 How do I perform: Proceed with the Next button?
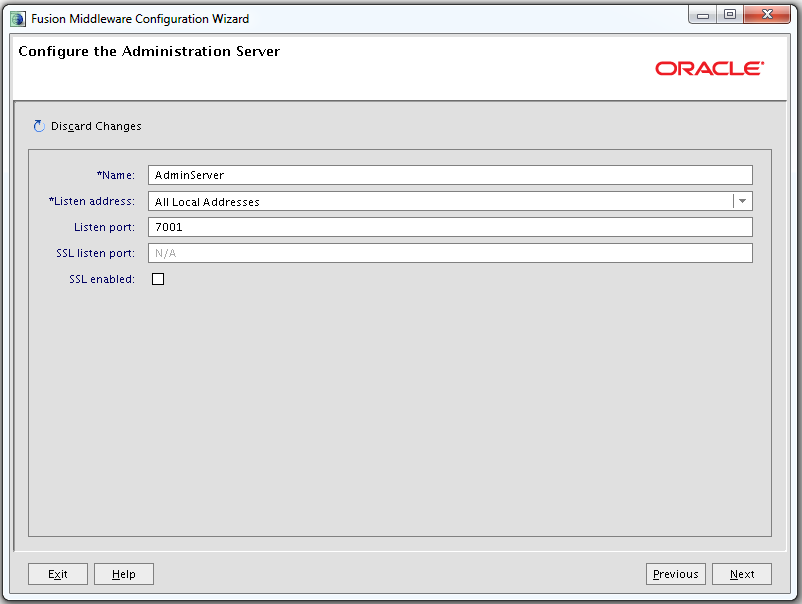(x=742, y=574)
